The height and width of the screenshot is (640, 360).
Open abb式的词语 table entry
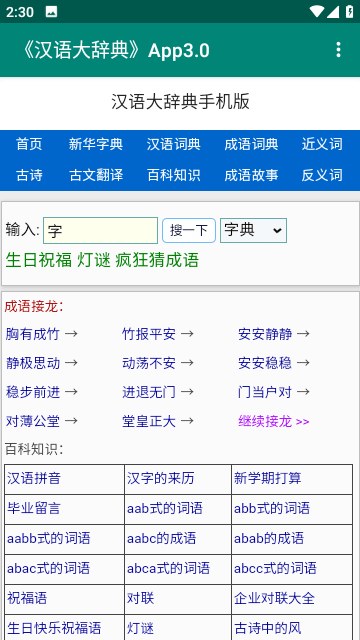[272, 509]
